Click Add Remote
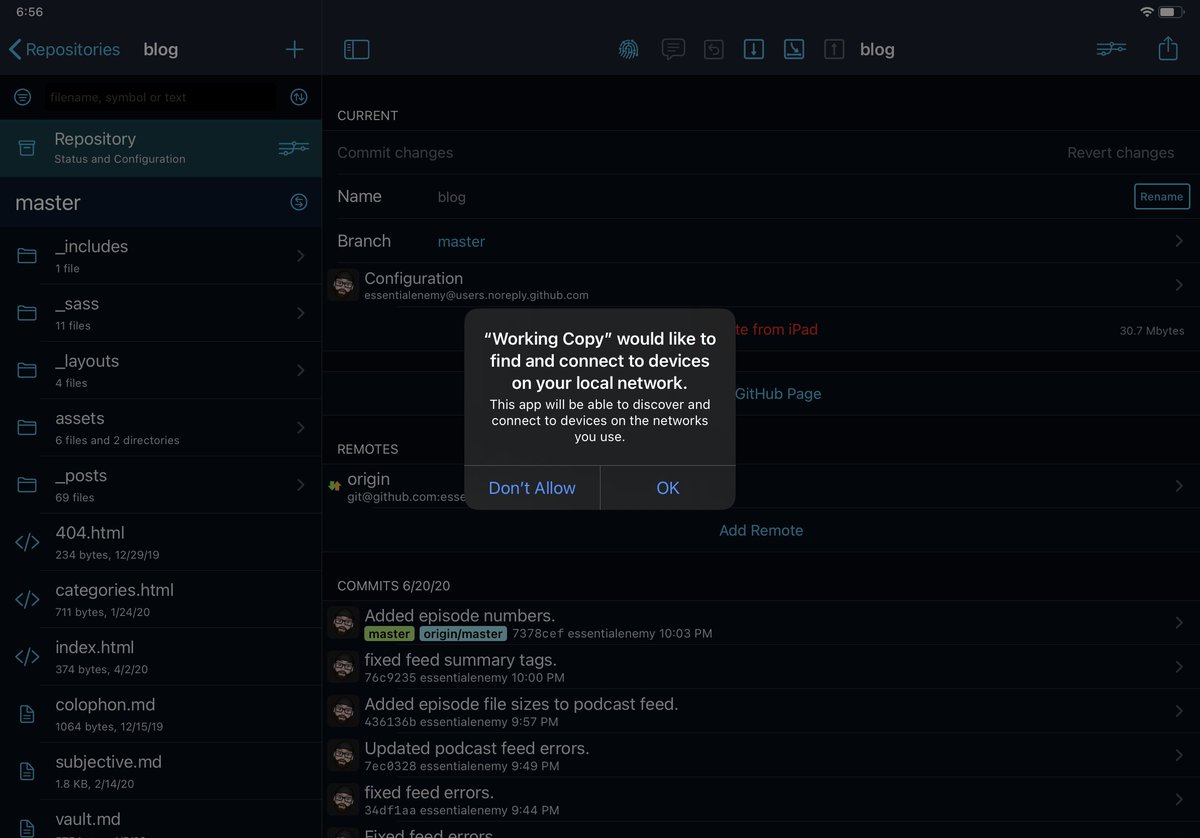This screenshot has height=838, width=1200. point(761,530)
